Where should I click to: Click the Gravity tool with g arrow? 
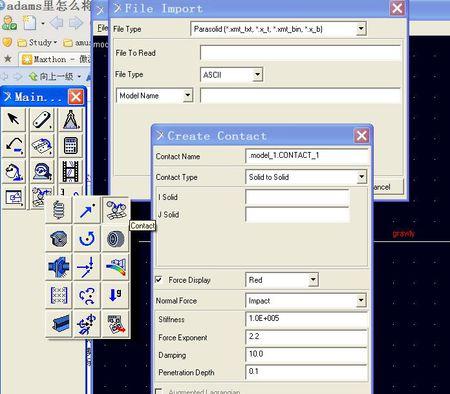coord(115,295)
